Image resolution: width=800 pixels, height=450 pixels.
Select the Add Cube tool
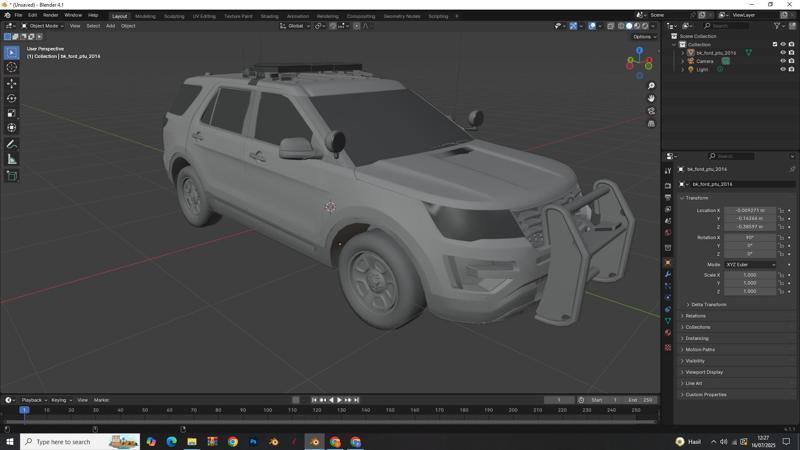tap(11, 177)
